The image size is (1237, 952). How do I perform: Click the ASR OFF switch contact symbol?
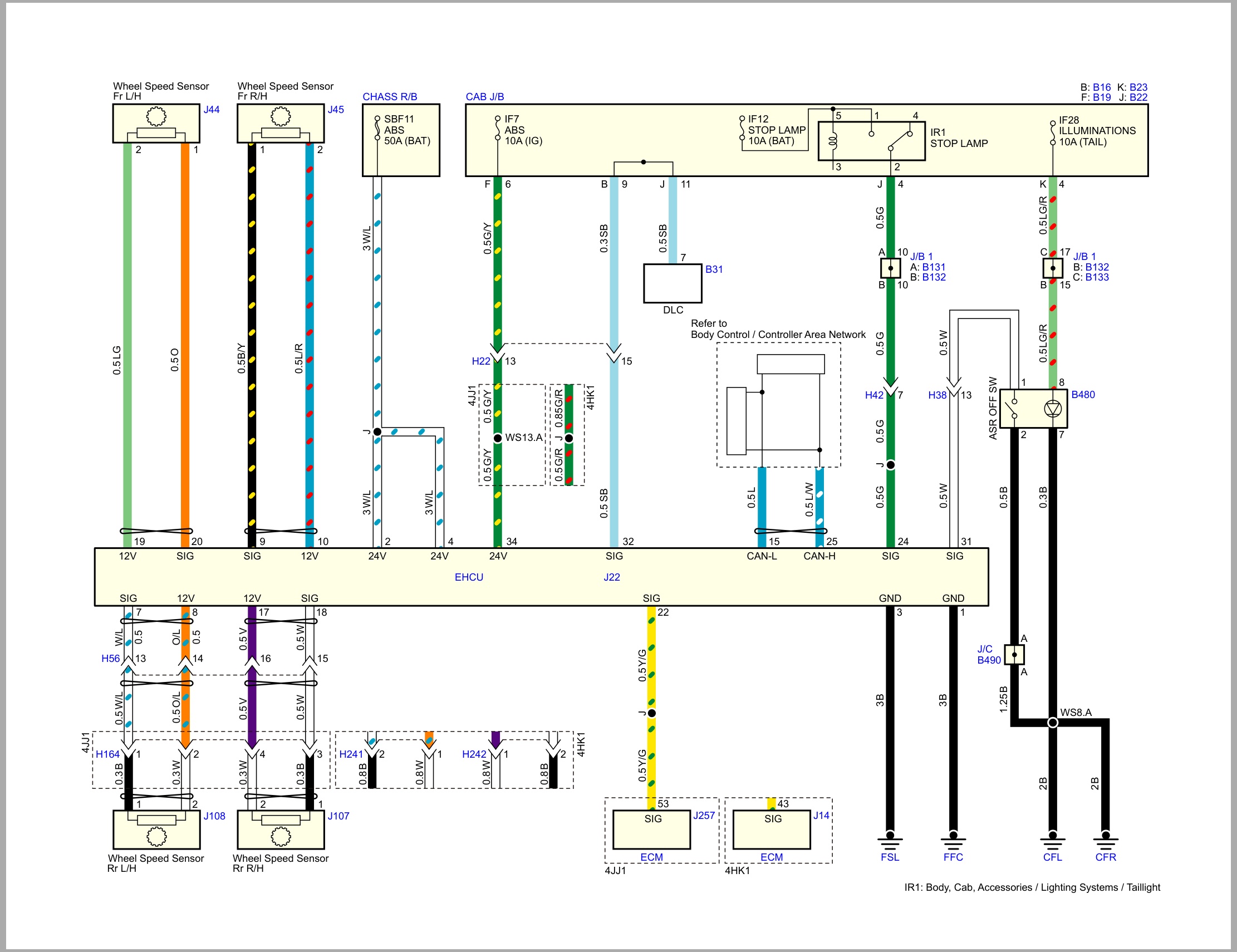pyautogui.click(x=1013, y=408)
